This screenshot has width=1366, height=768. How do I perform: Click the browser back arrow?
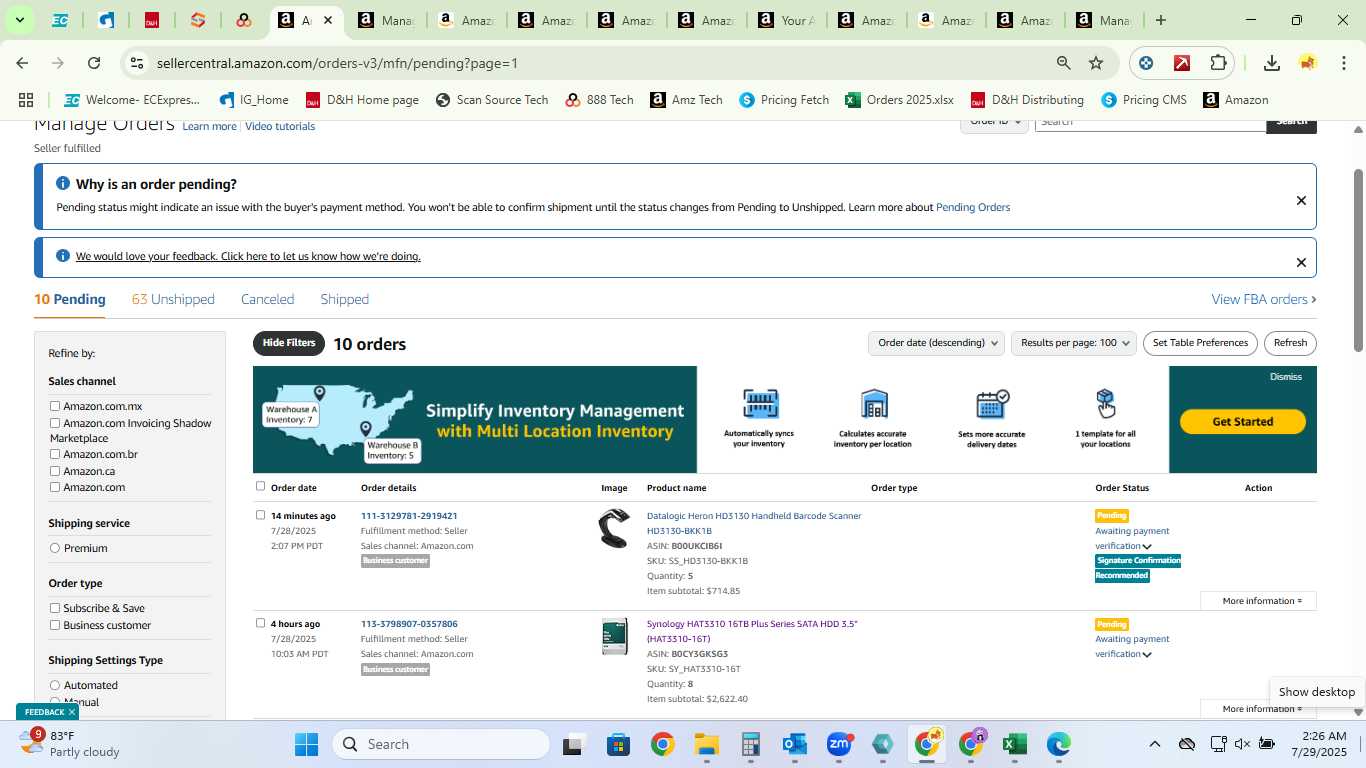(x=22, y=63)
